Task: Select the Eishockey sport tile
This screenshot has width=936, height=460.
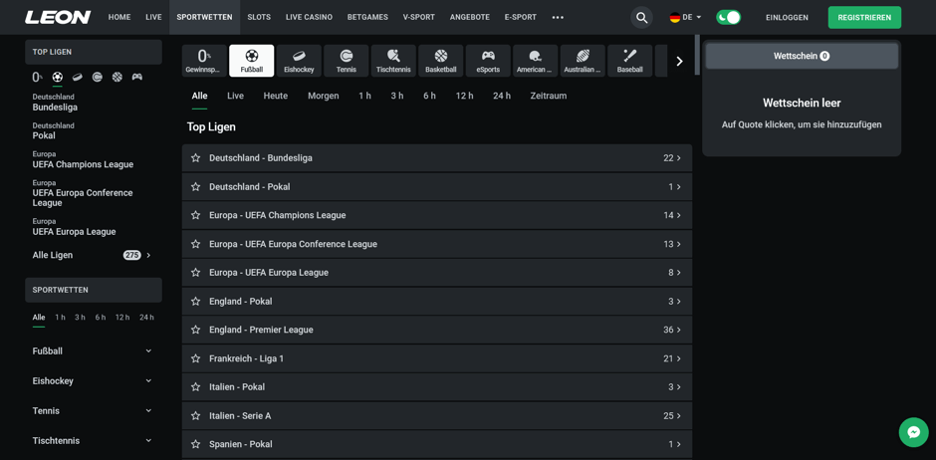Action: click(299, 61)
